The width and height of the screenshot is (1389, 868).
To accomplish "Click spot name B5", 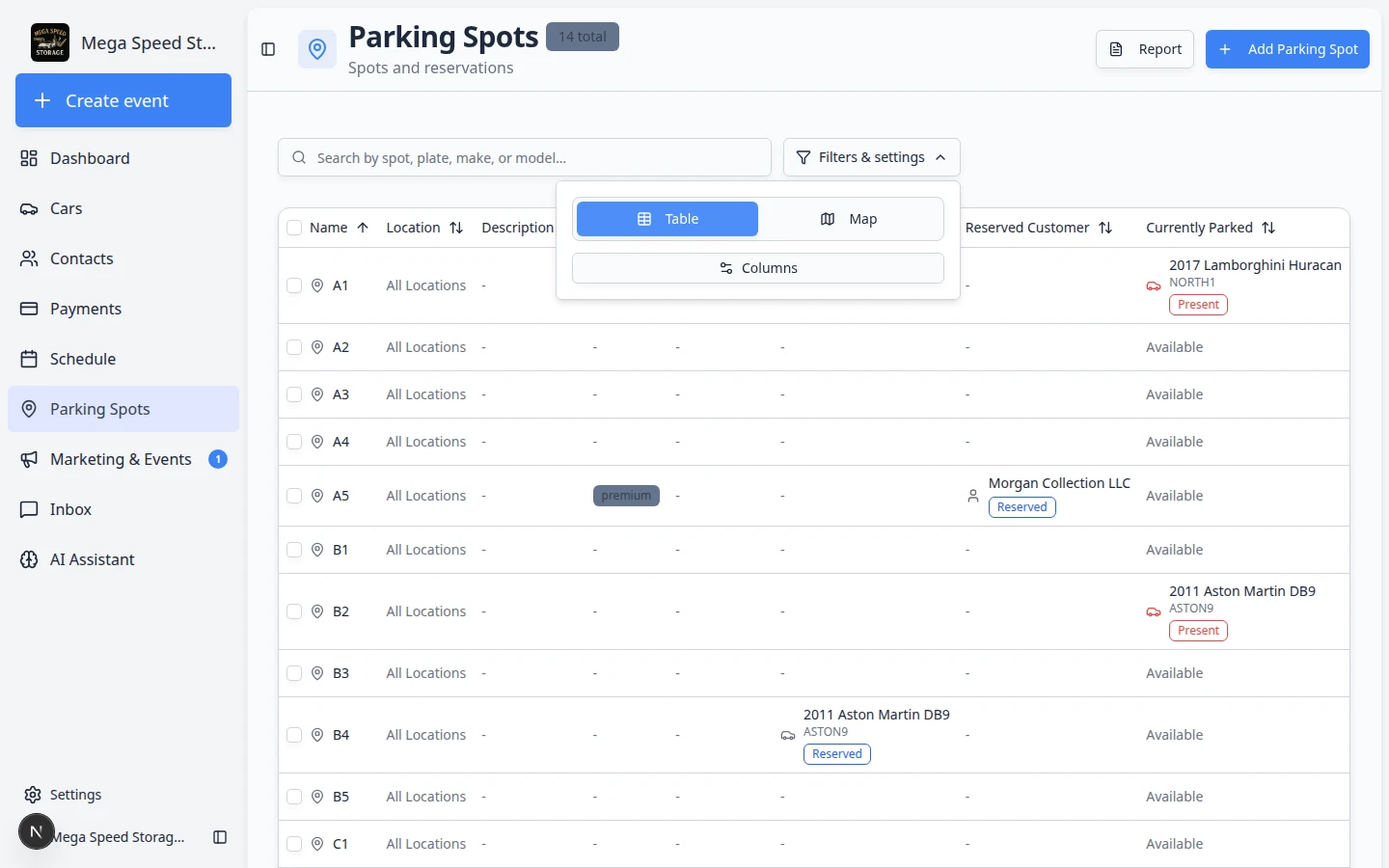I will click(x=340, y=797).
